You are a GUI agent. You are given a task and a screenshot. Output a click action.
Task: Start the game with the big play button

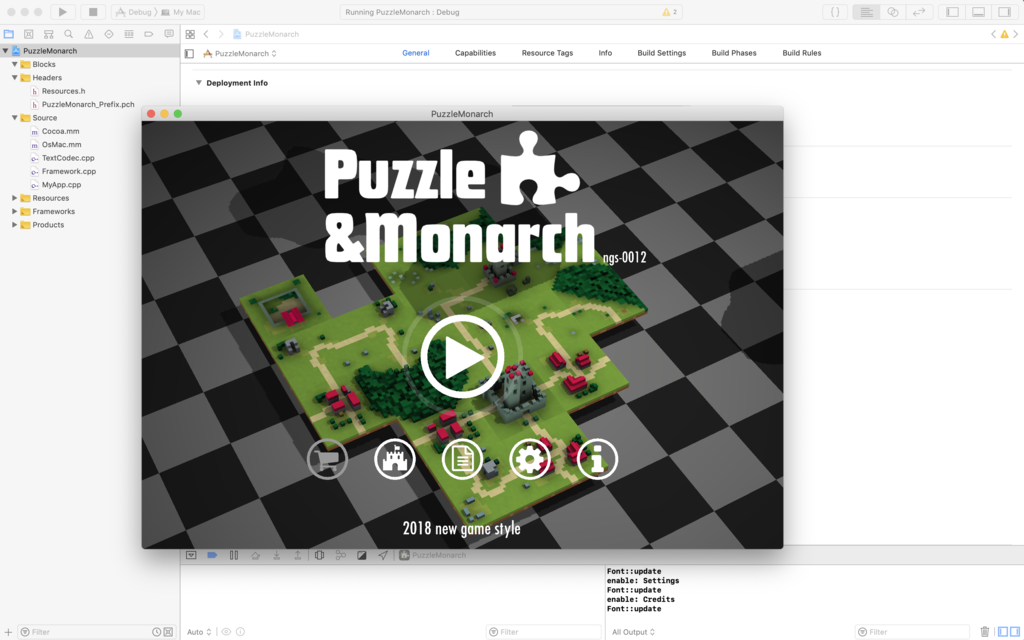pos(462,357)
